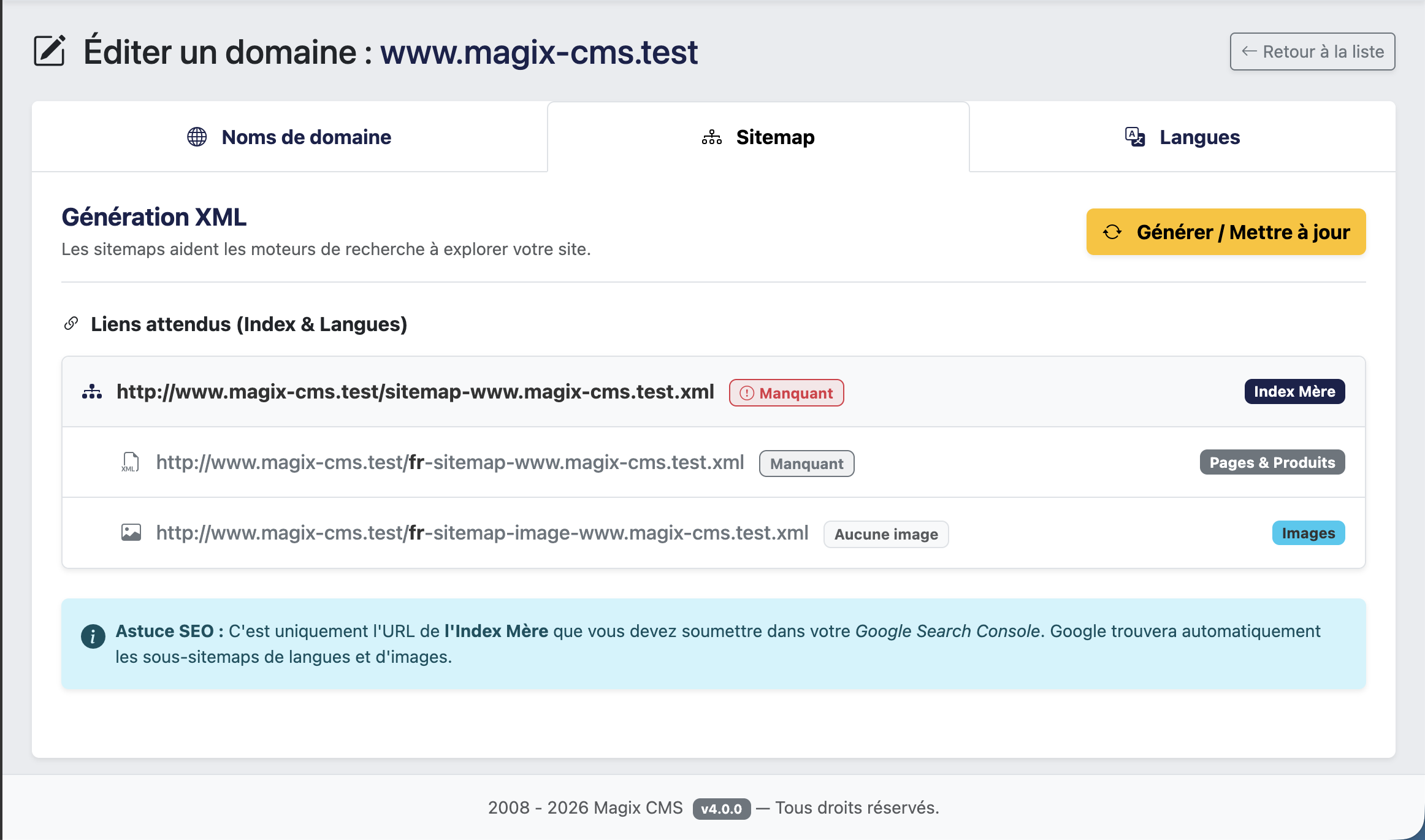1425x840 pixels.
Task: Go back via Retour à la liste
Action: point(1312,52)
